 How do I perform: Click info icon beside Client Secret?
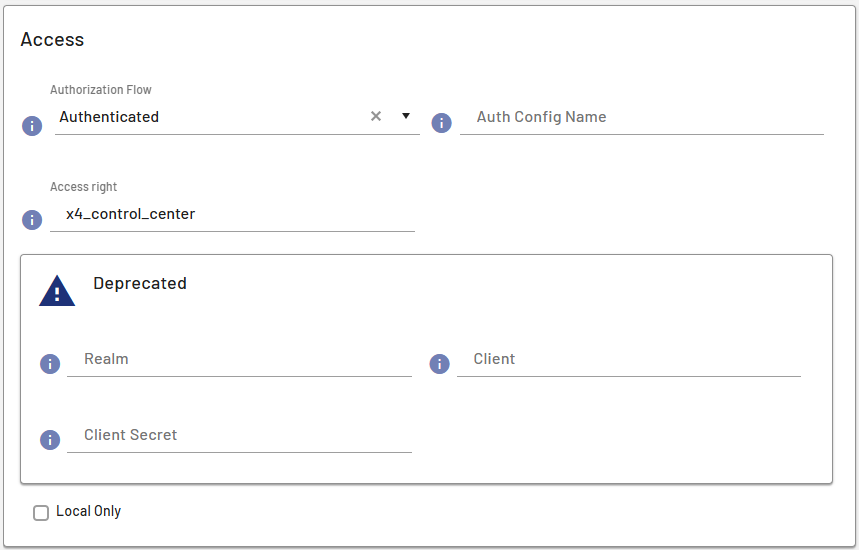pos(50,440)
